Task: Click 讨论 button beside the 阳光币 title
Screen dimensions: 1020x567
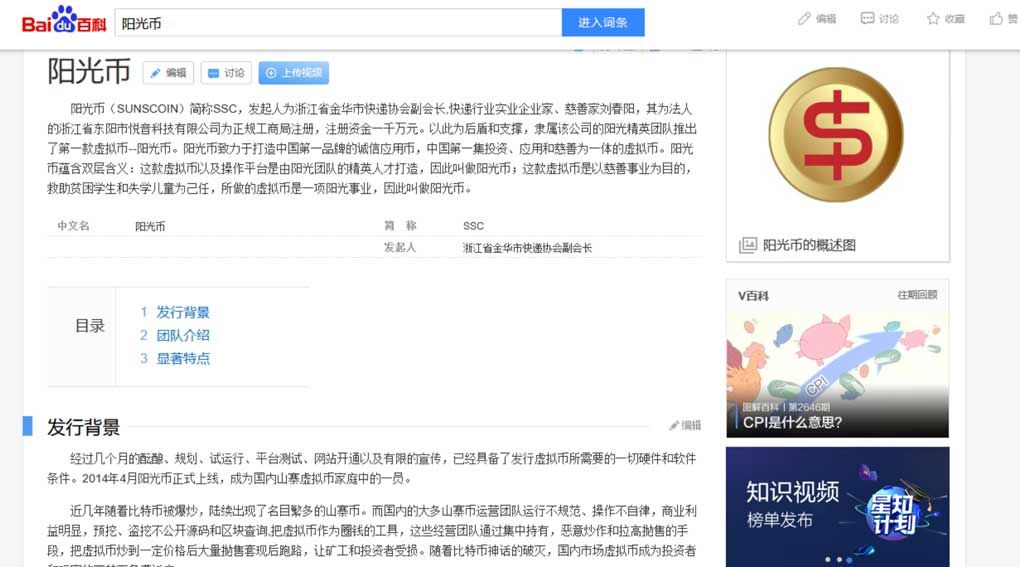Action: point(226,73)
